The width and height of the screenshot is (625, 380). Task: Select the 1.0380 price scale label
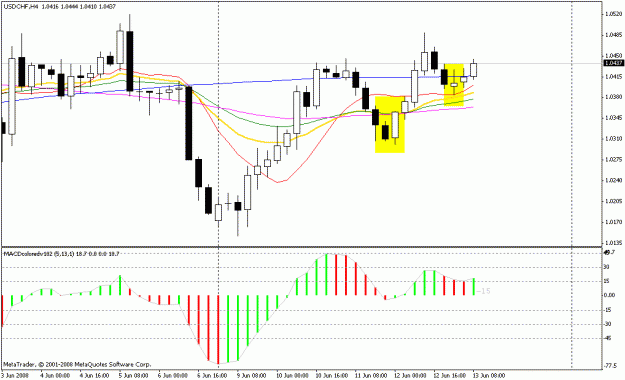(x=613, y=97)
